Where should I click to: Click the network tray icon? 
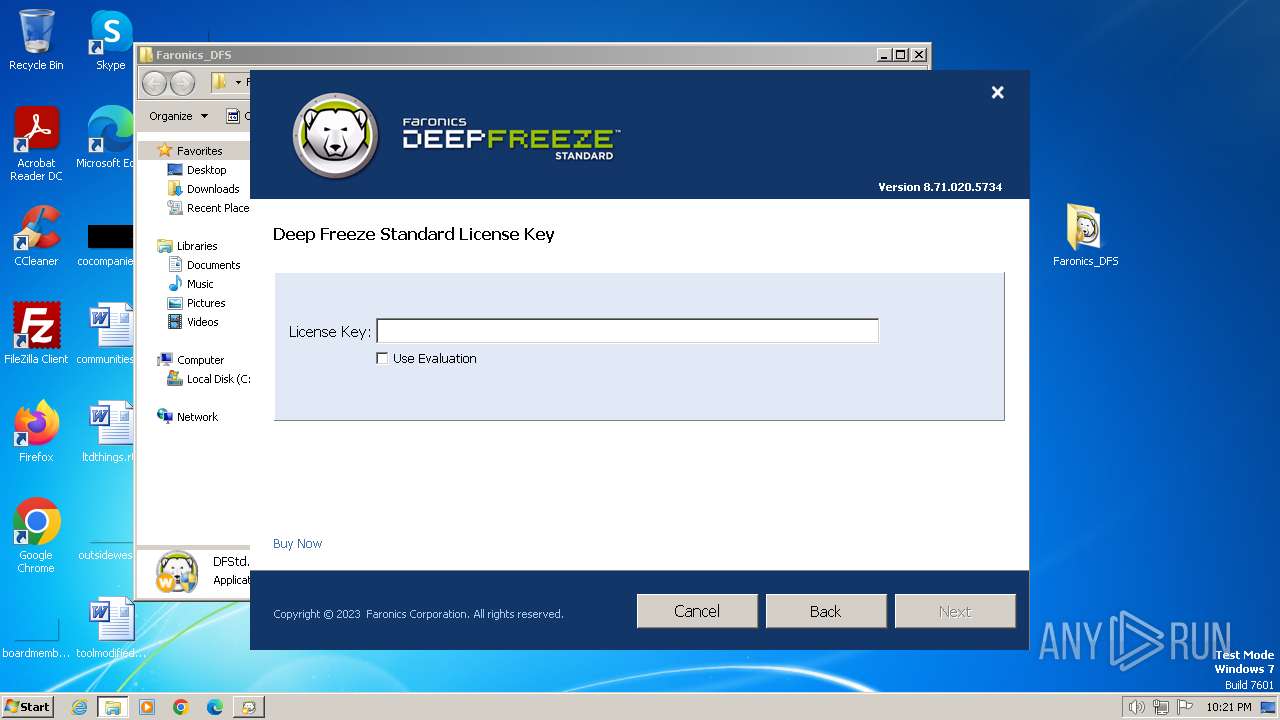coord(1161,707)
